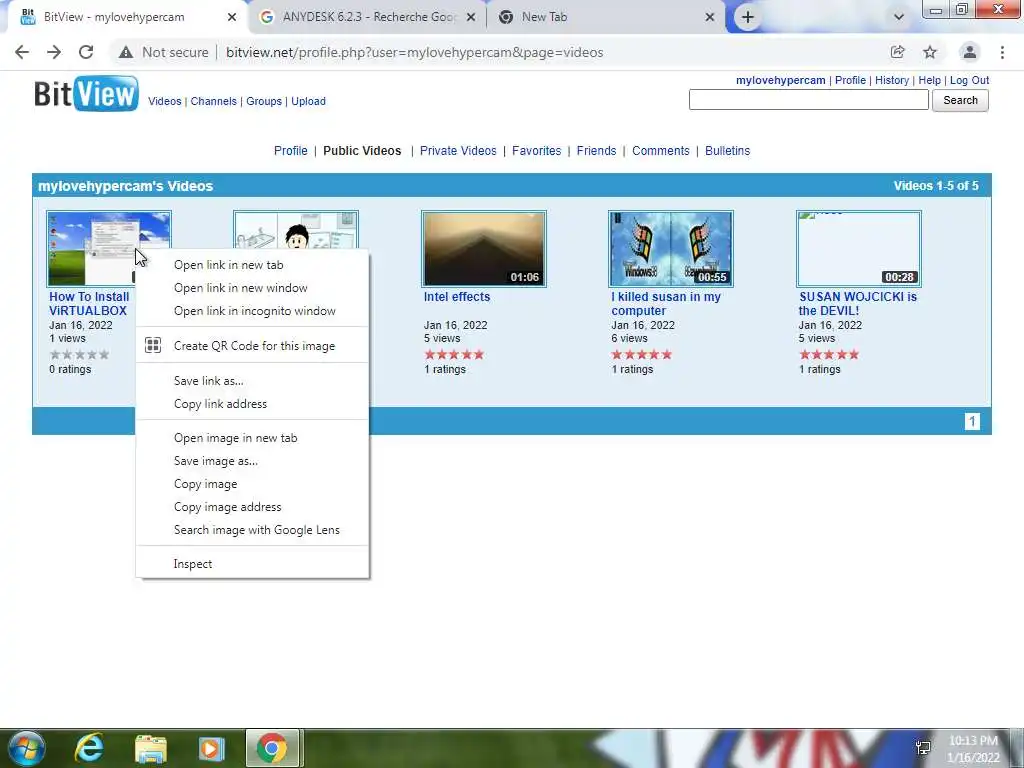Switch to the ANYDESK 6.2.3 tab

368,17
